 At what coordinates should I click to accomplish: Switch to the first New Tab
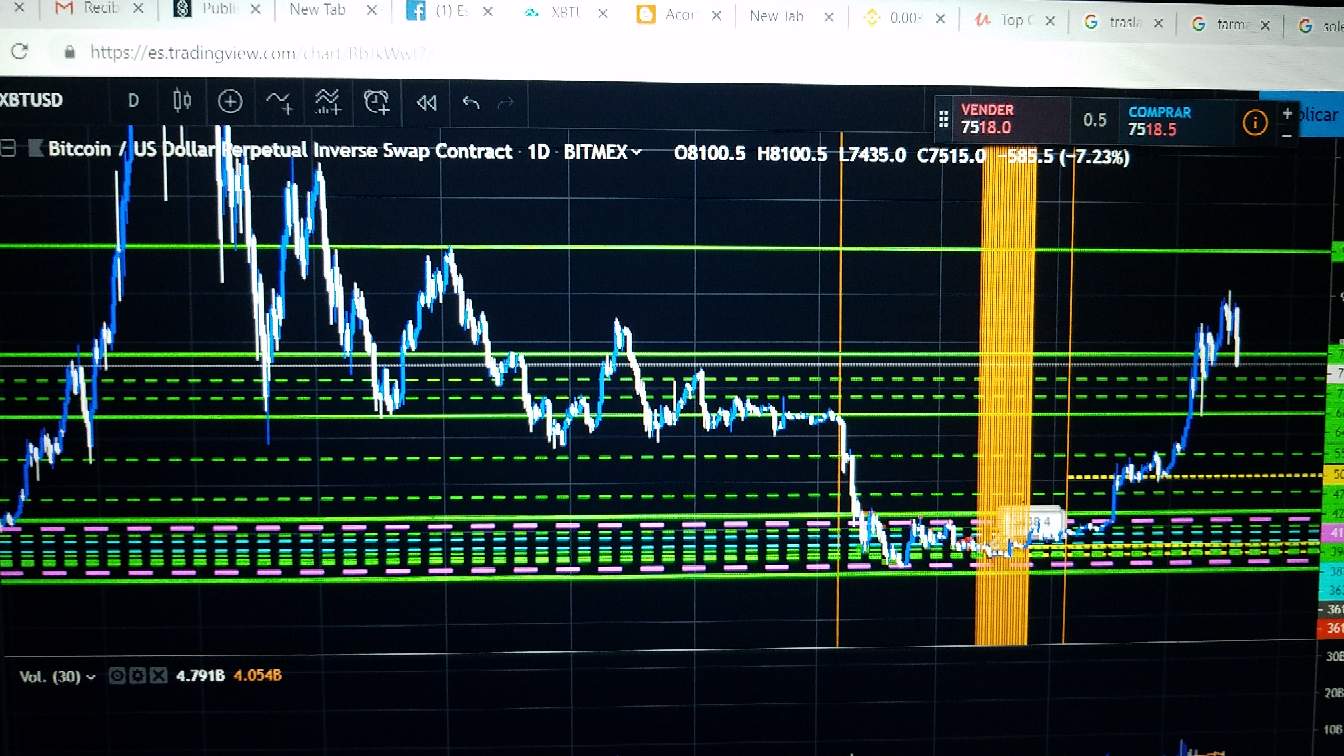point(320,10)
